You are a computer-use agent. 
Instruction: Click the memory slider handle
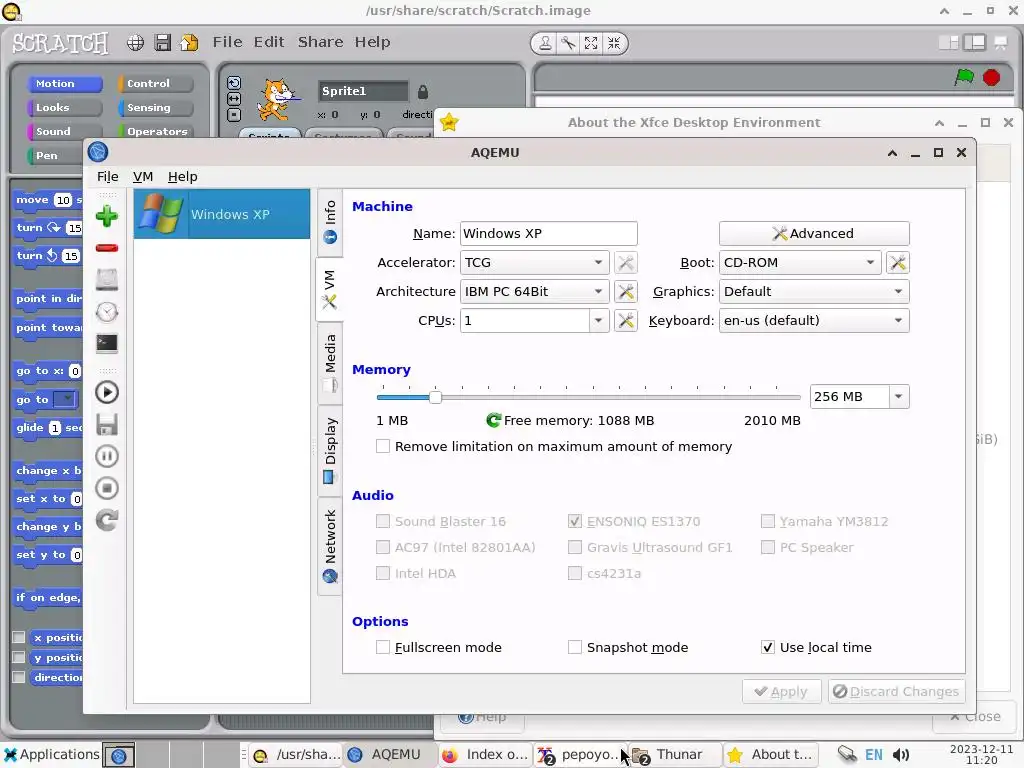pos(436,396)
